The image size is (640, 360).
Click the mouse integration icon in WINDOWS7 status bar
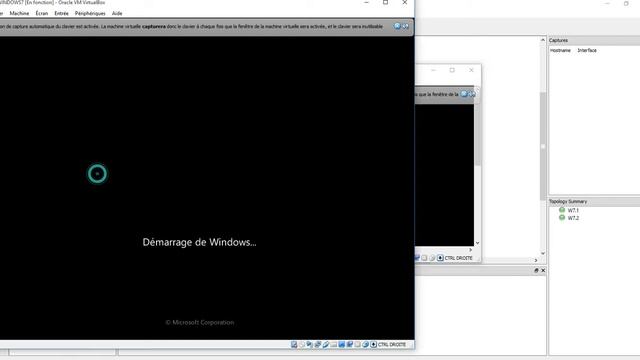tap(366, 344)
